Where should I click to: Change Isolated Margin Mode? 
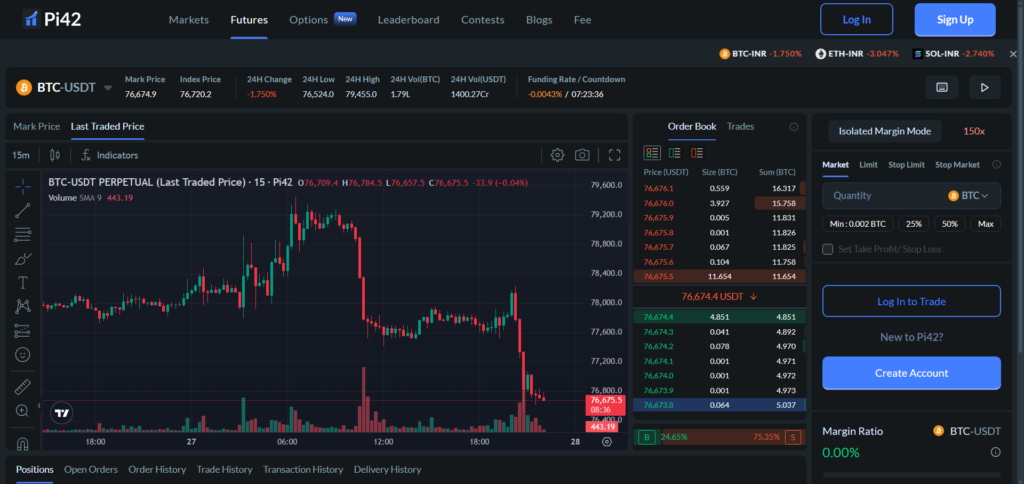884,131
